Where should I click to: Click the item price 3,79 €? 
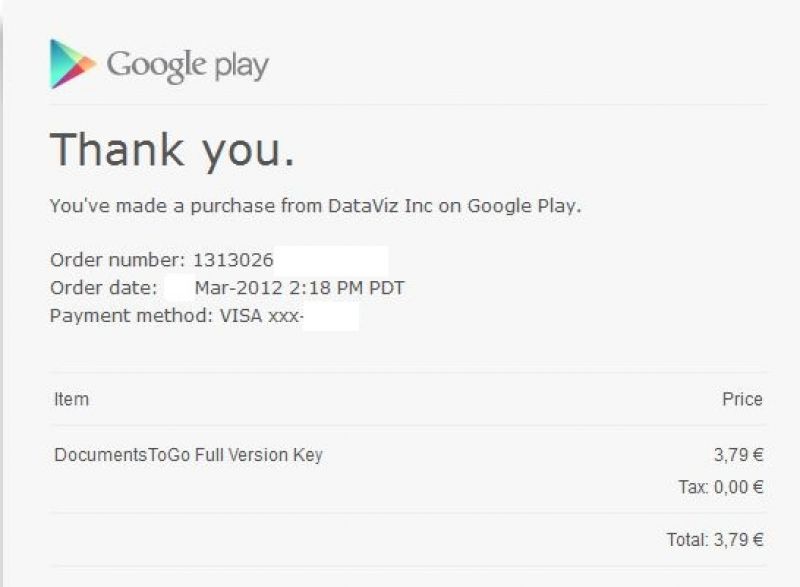738,454
